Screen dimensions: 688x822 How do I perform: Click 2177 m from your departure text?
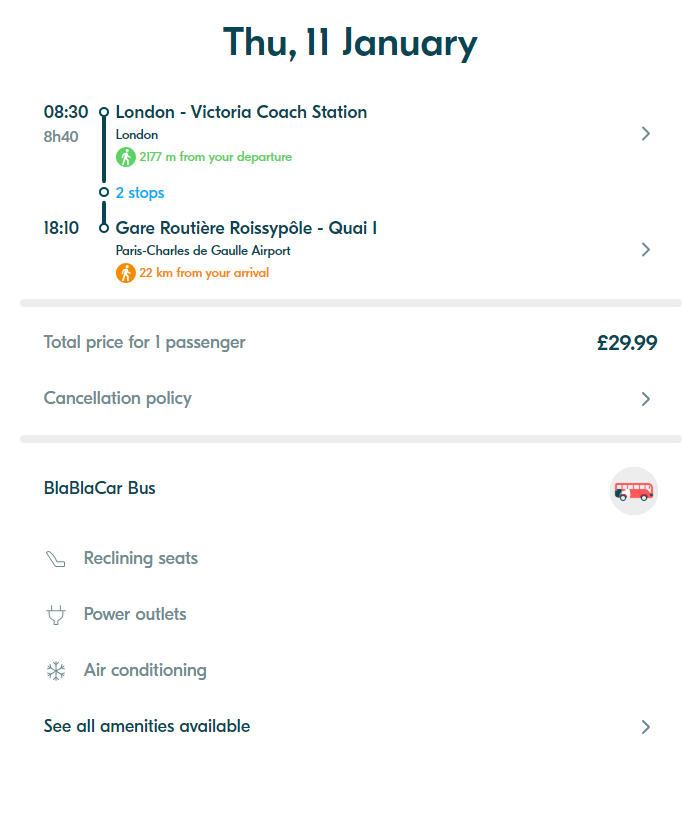pyautogui.click(x=216, y=157)
